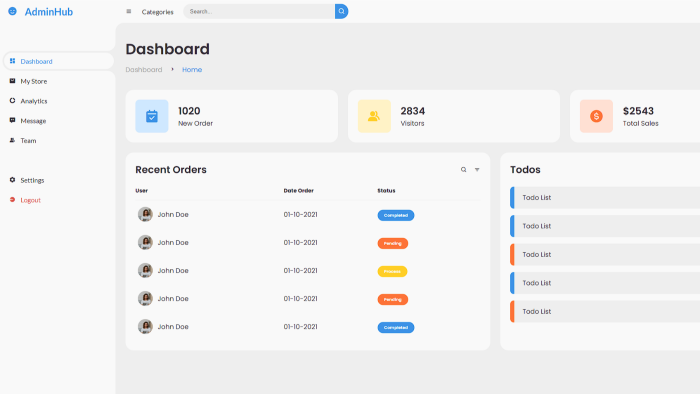This screenshot has width=700, height=394.
Task: Select the third orange Todo List item
Action: 605,255
